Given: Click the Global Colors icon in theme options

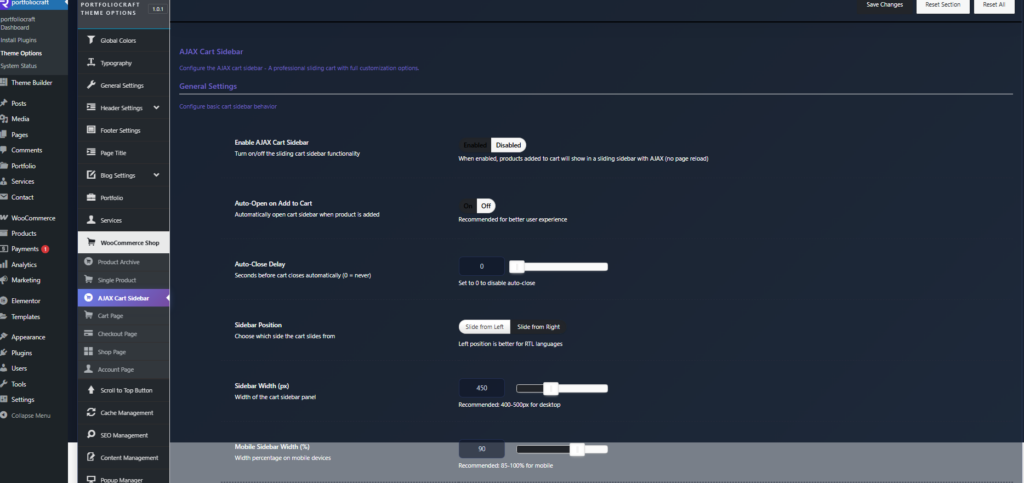Looking at the screenshot, I should pyautogui.click(x=91, y=40).
